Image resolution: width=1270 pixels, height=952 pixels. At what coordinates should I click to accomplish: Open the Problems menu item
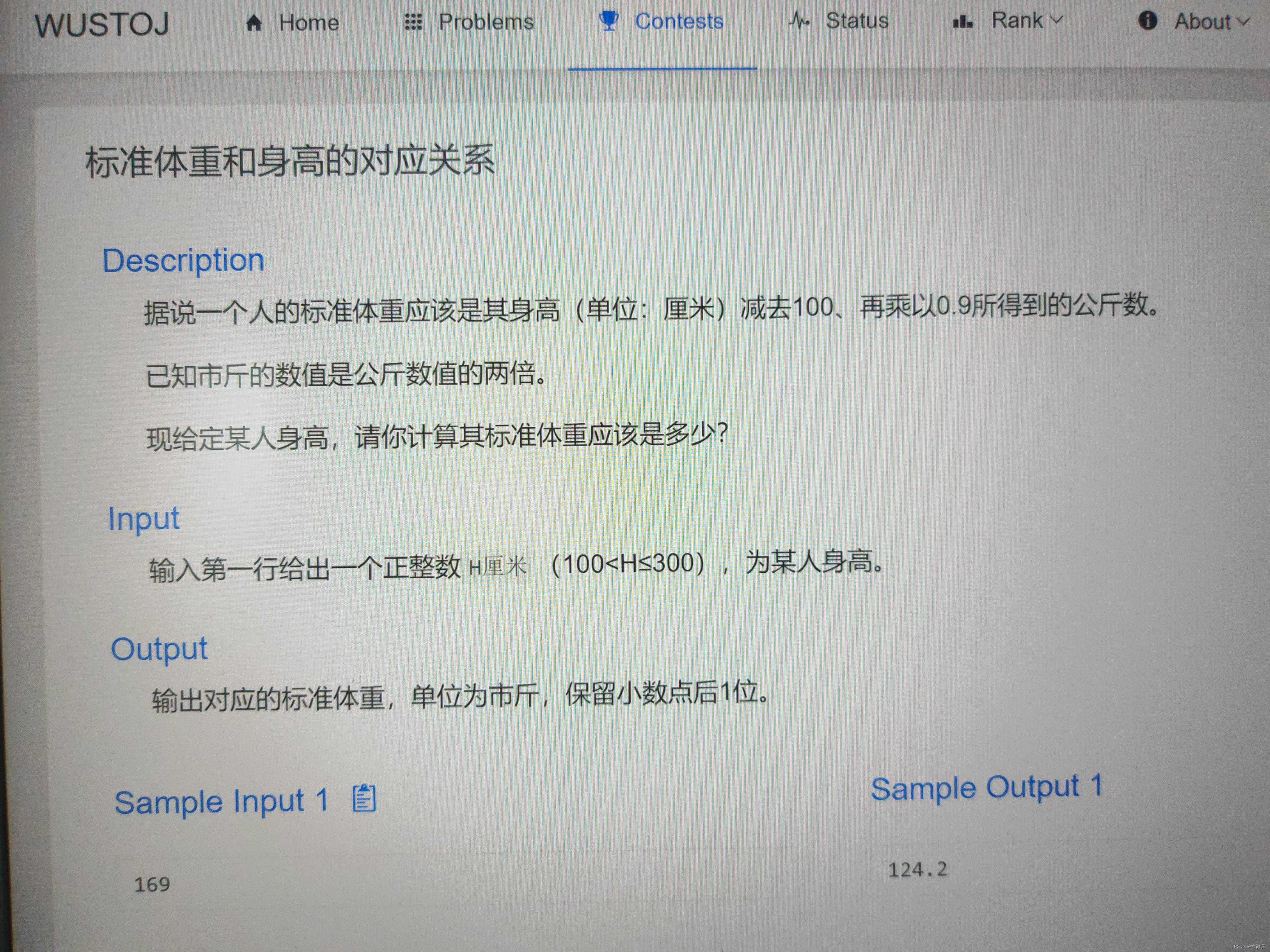(486, 22)
